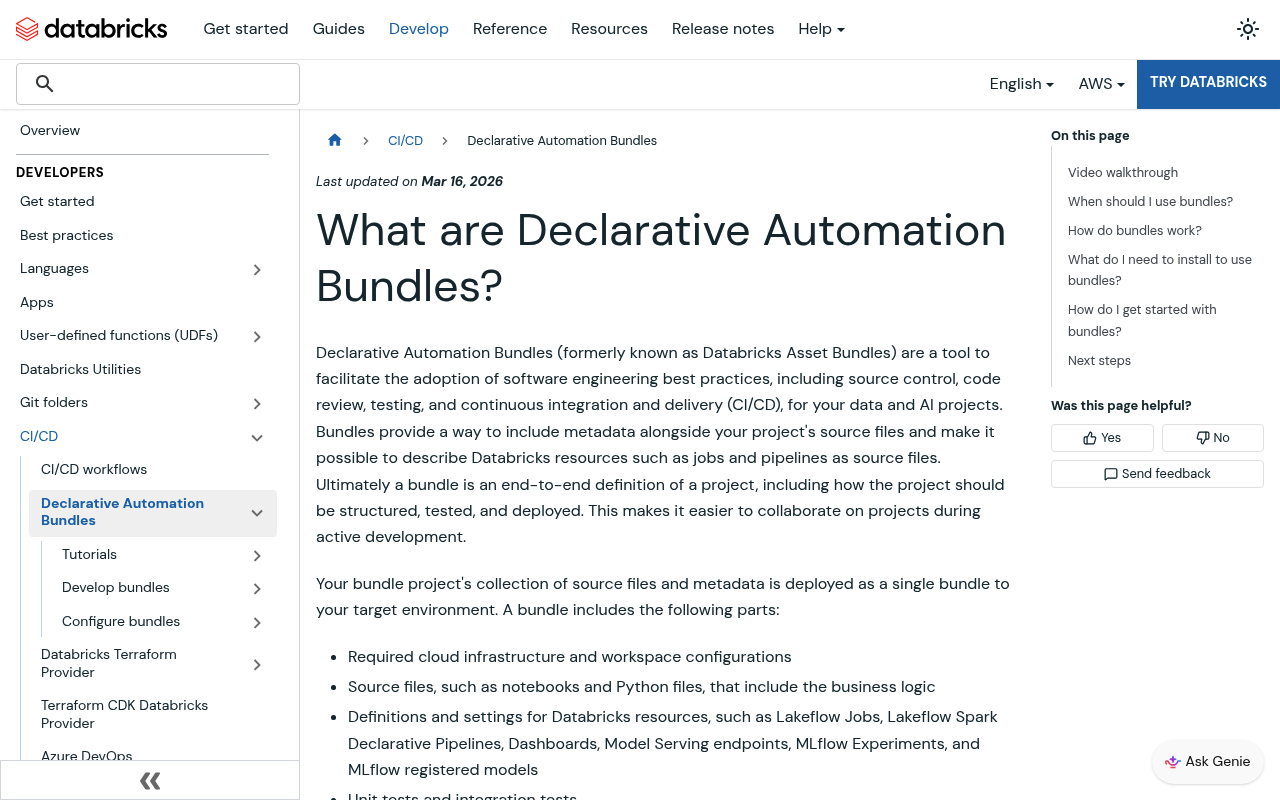Click the search magnifier icon

pyautogui.click(x=44, y=84)
